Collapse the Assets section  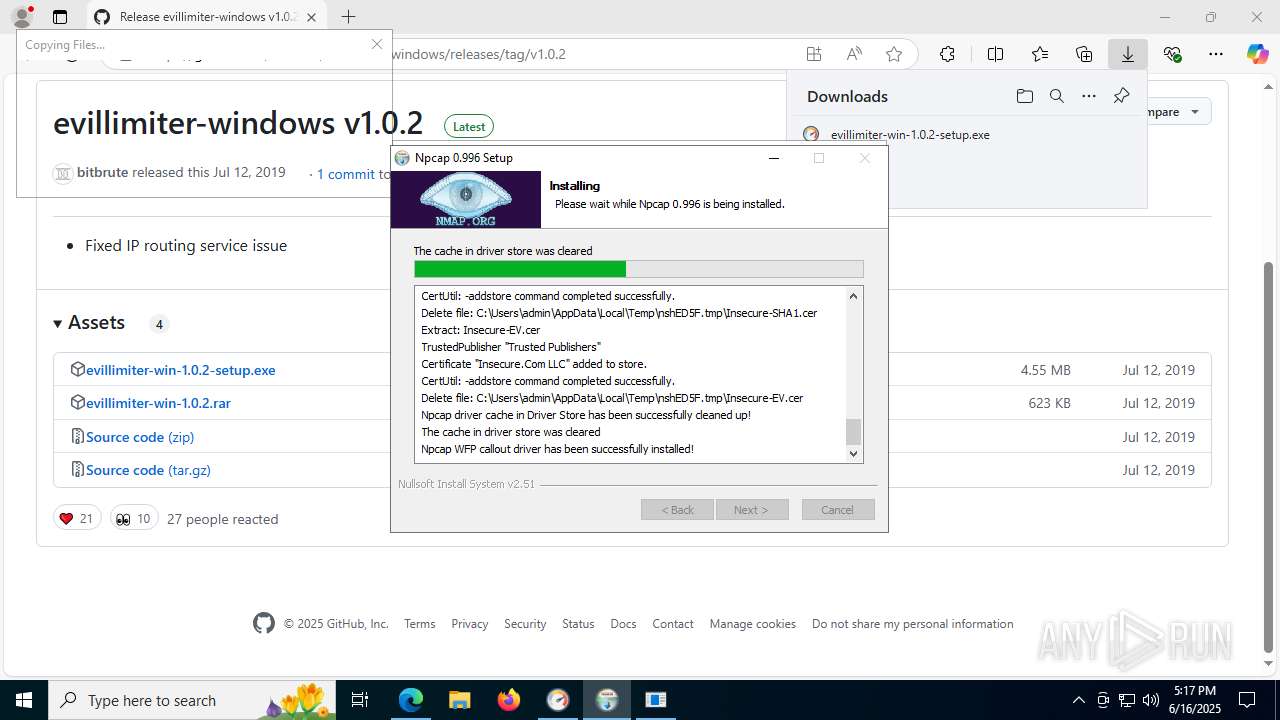coord(89,323)
